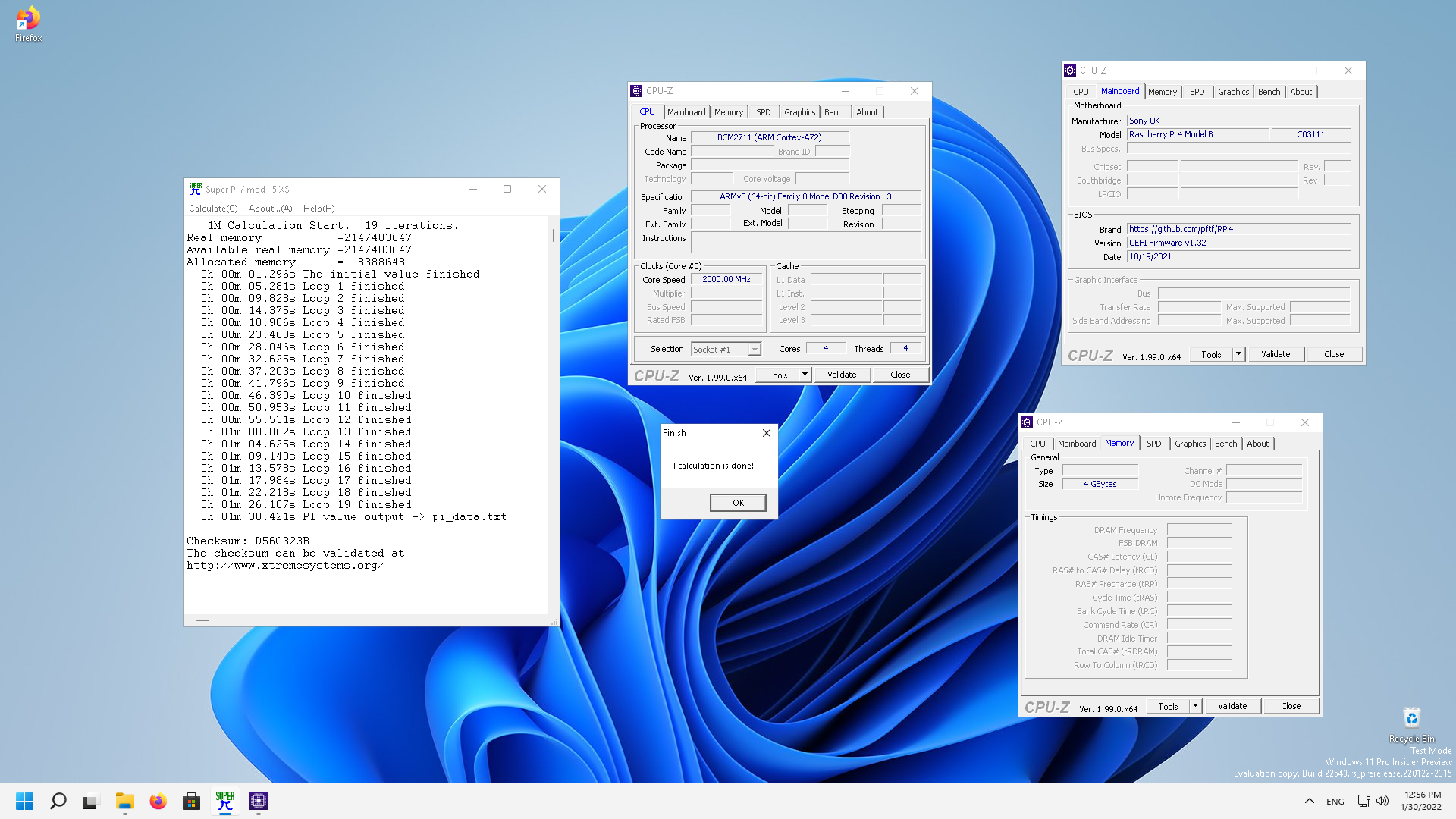The image size is (1456, 819).
Task: Open Microsoft Store from taskbar
Action: pos(191,801)
